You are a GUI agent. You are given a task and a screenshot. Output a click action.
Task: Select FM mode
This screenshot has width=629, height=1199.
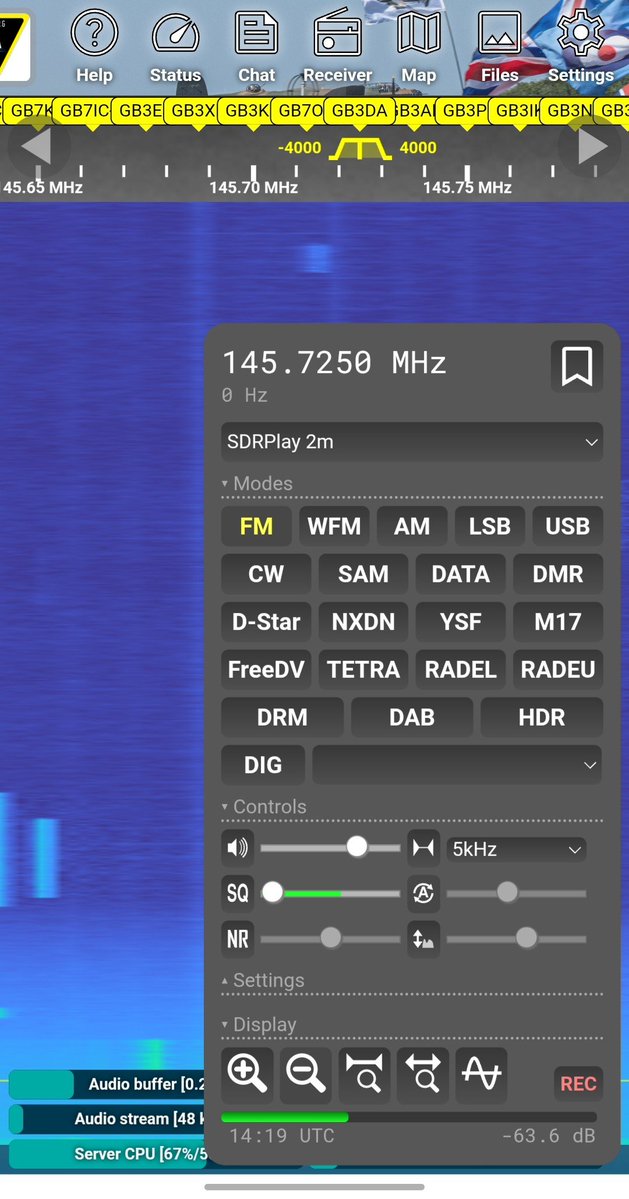(256, 526)
